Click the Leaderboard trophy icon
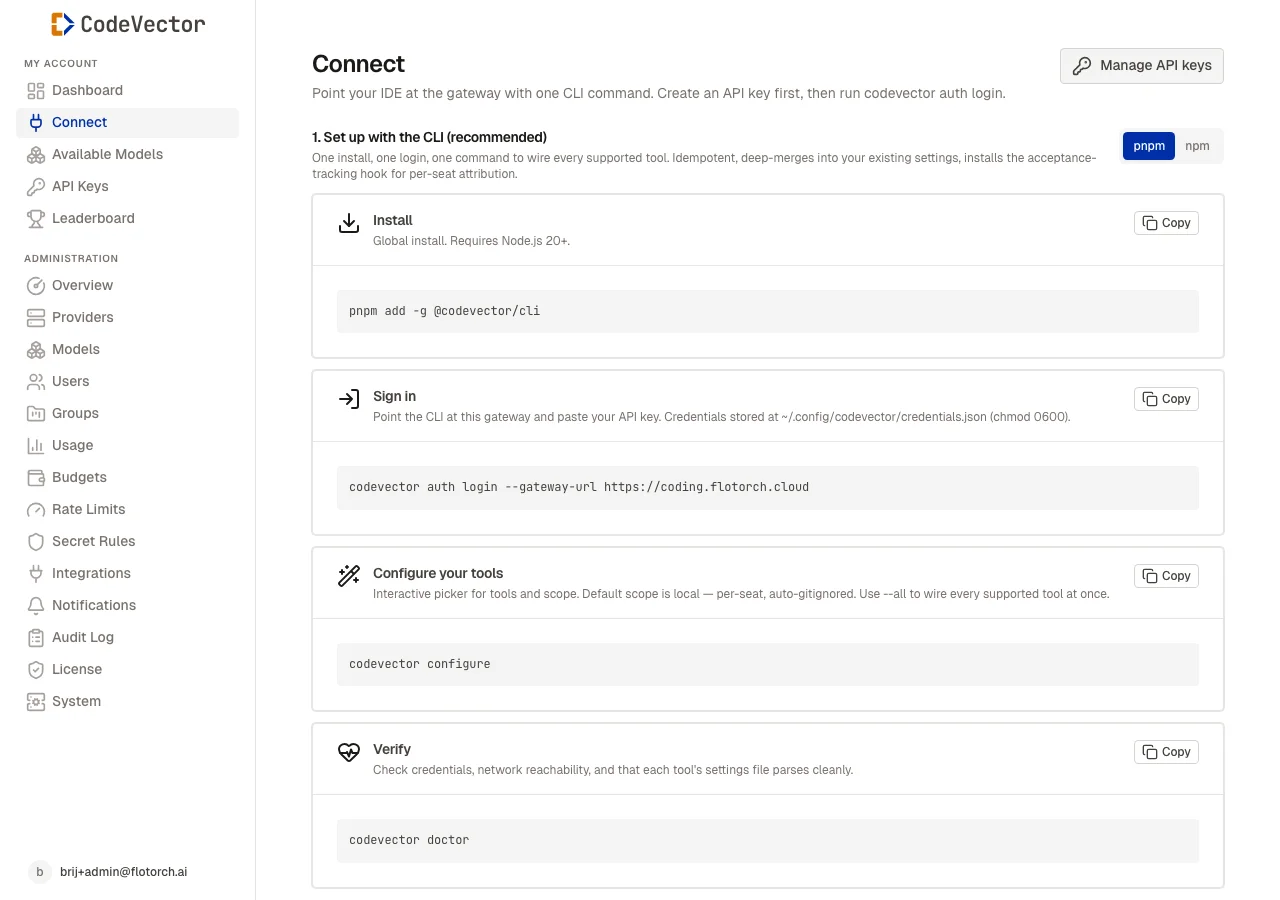Image resolution: width=1280 pixels, height=900 pixels. tap(36, 219)
